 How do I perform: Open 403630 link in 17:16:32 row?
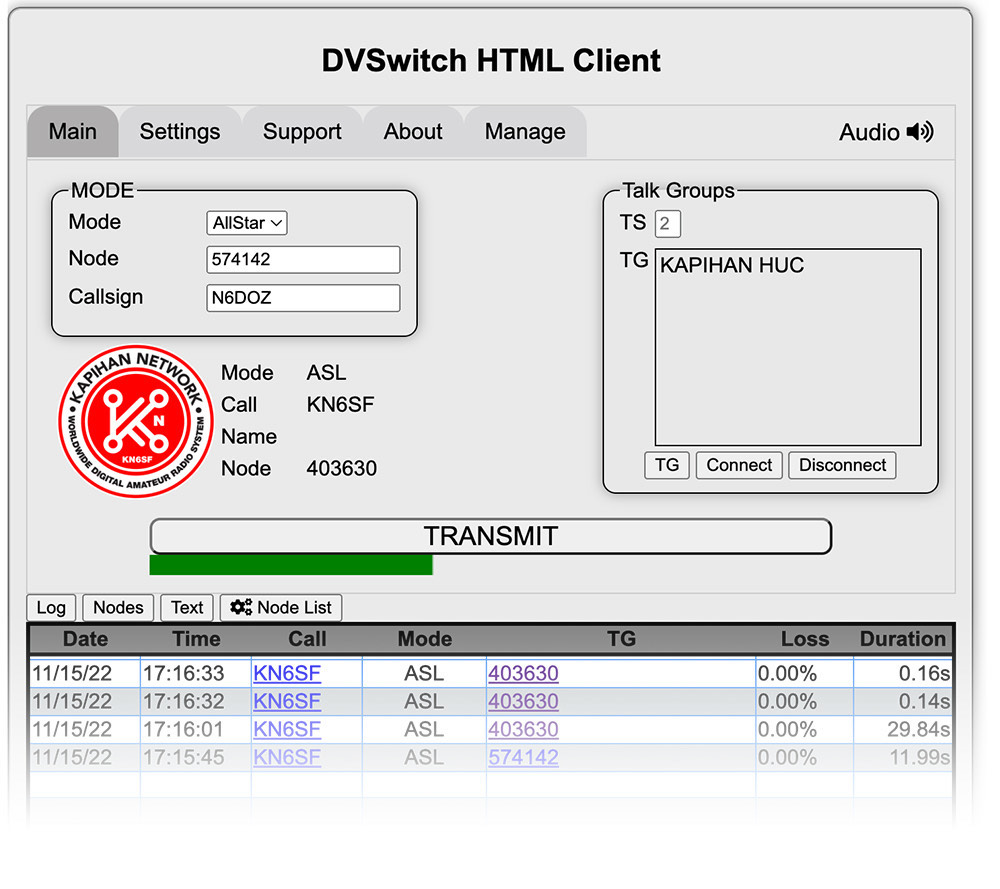pos(524,702)
